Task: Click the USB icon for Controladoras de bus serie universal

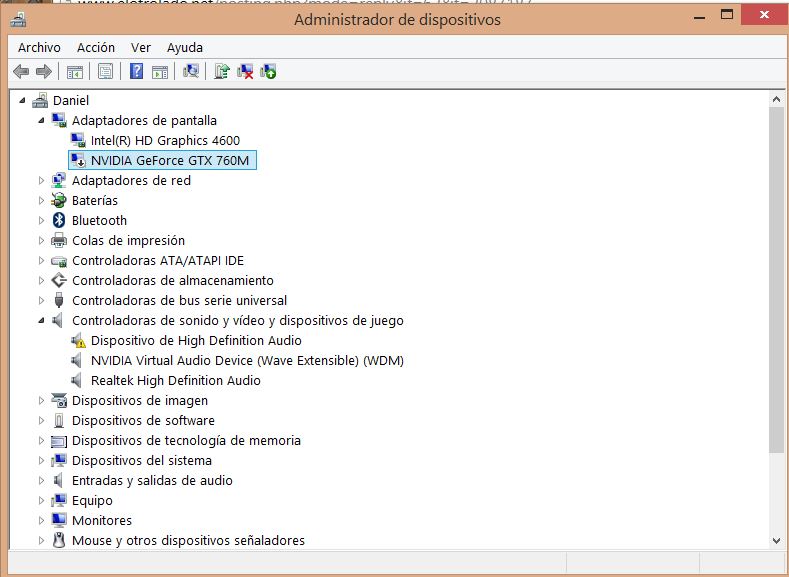Action: [x=59, y=300]
